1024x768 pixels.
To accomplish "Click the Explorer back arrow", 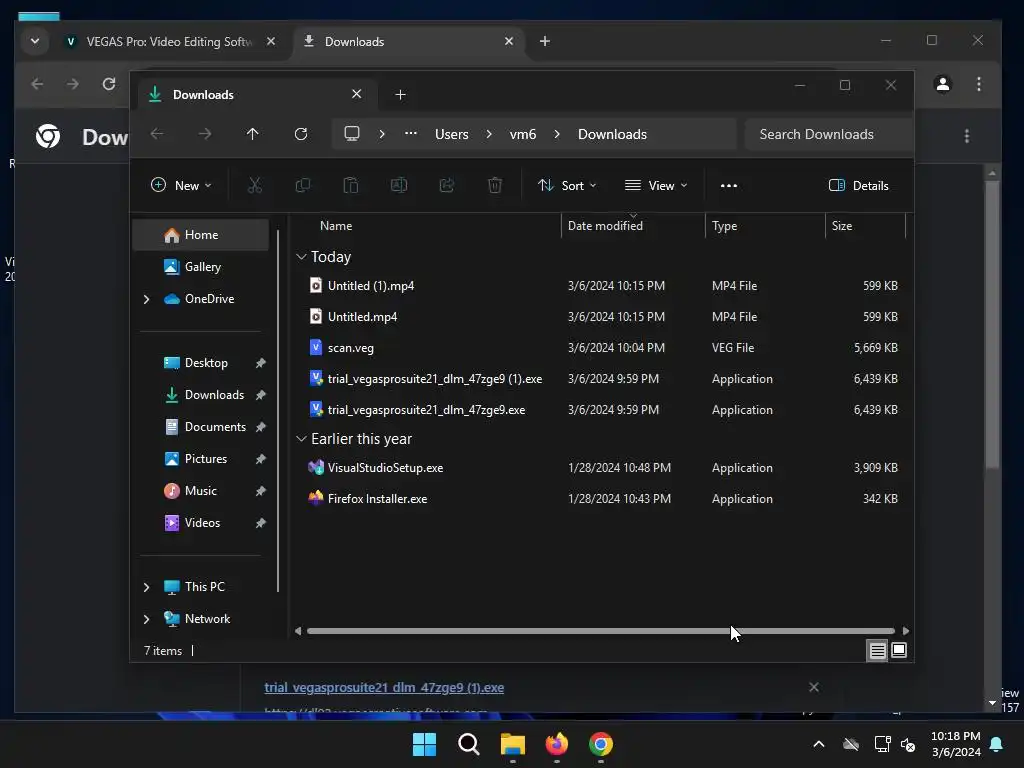I will [x=157, y=134].
